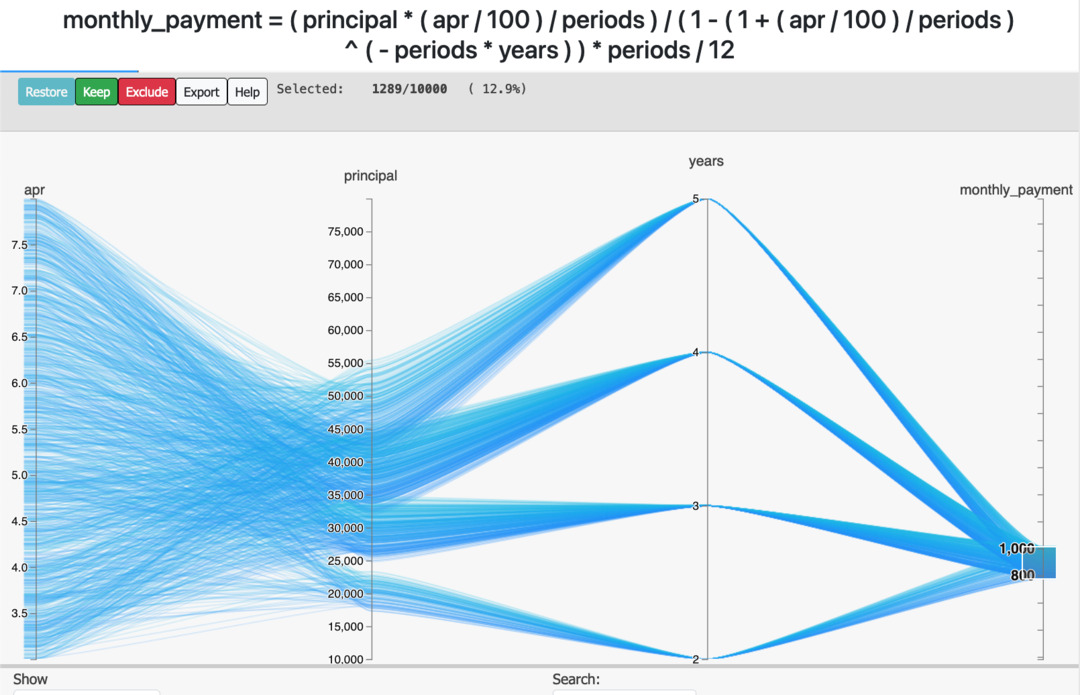Click the Restore button
The height and width of the screenshot is (695, 1080).
[x=46, y=92]
